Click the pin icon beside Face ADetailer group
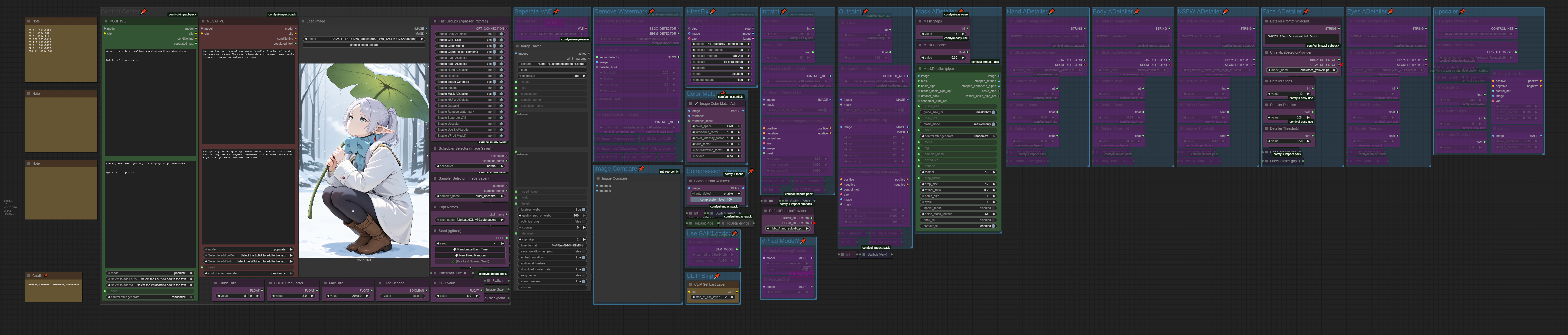 coord(1306,11)
